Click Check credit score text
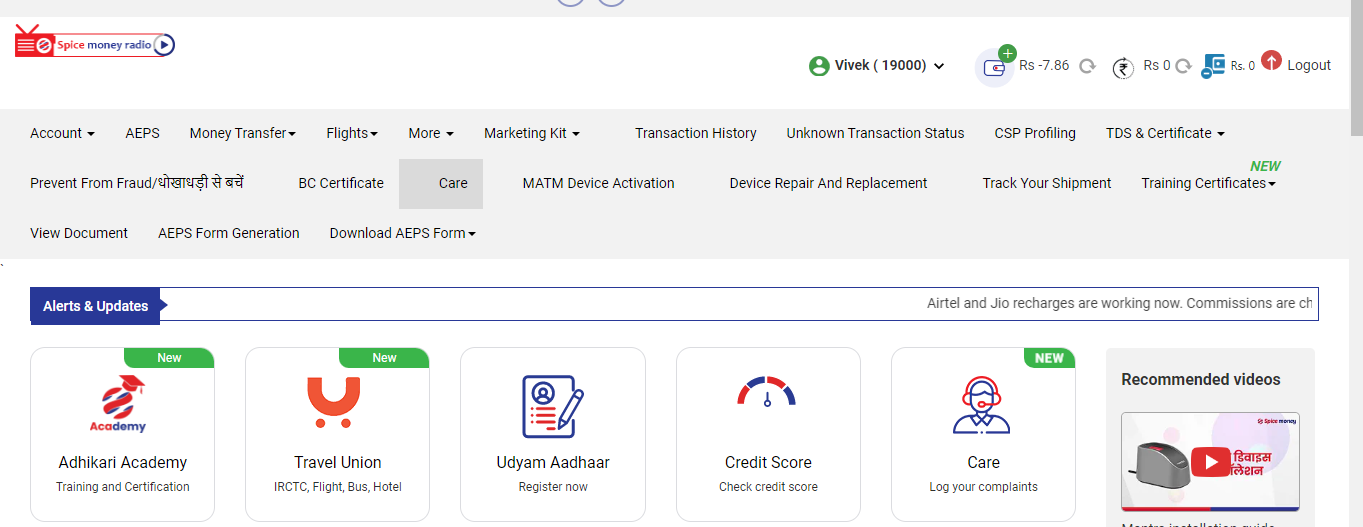 (x=768, y=487)
